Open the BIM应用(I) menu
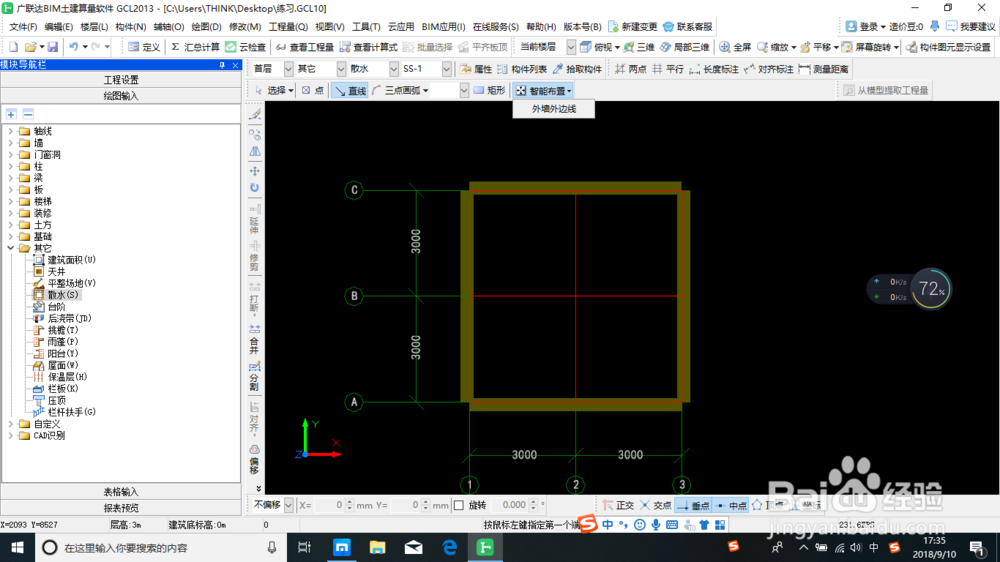 [443, 27]
